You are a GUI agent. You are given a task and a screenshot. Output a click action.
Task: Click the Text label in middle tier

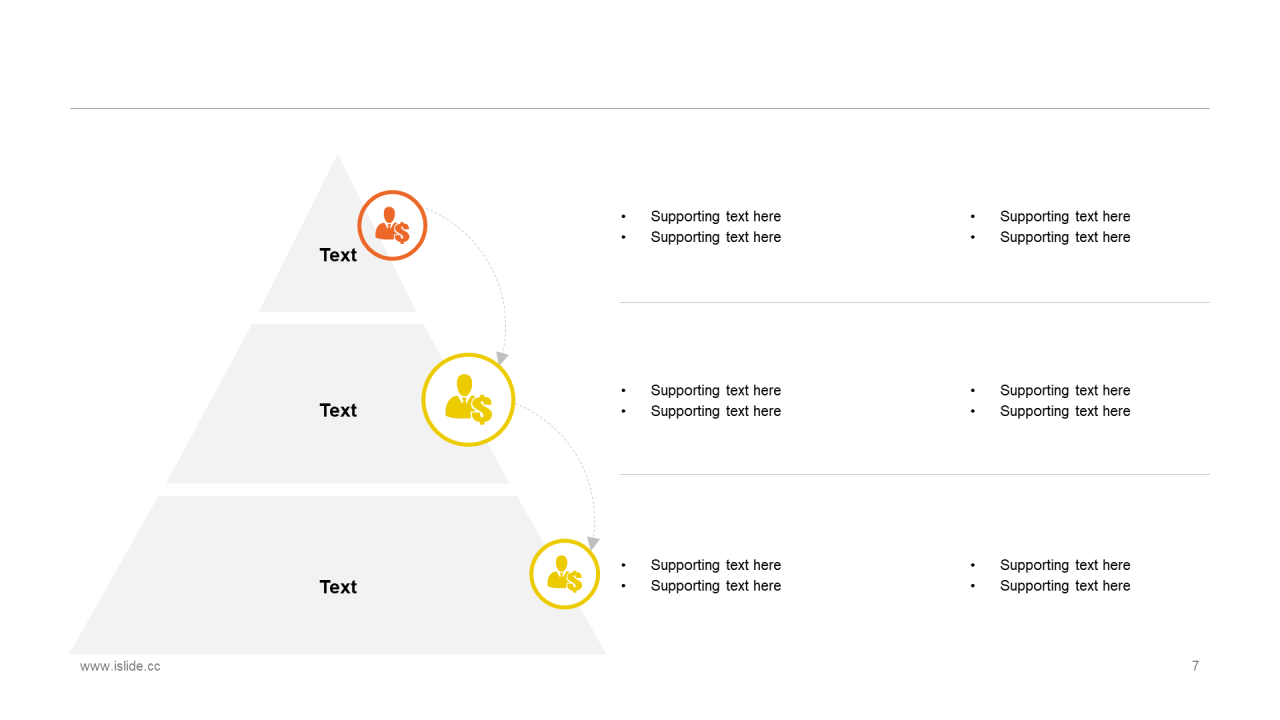[x=338, y=410]
